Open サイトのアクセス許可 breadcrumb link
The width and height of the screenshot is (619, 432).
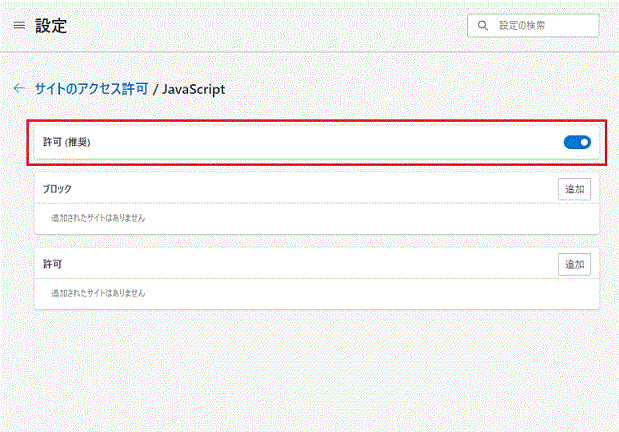tap(92, 89)
